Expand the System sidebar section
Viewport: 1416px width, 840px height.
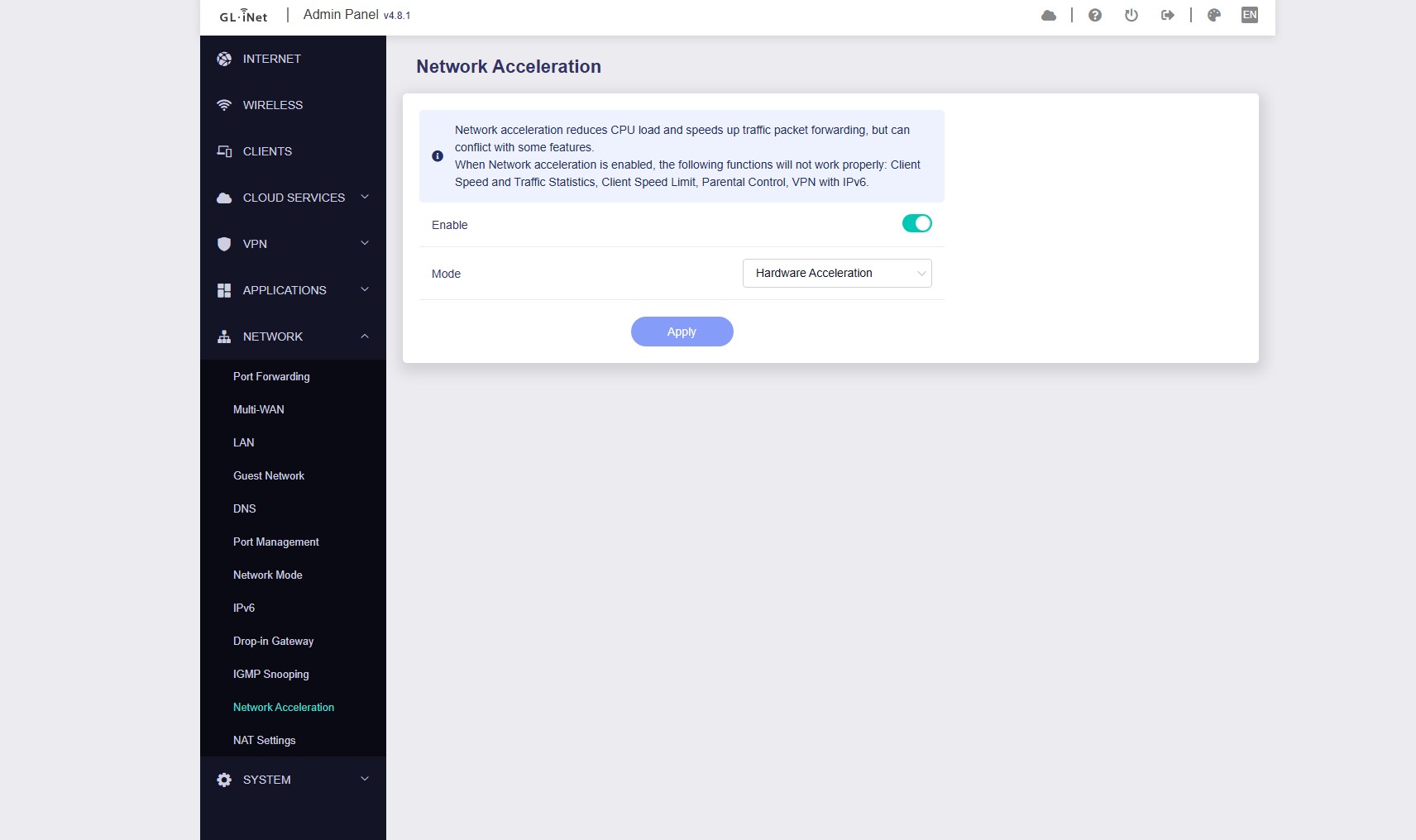pos(294,780)
